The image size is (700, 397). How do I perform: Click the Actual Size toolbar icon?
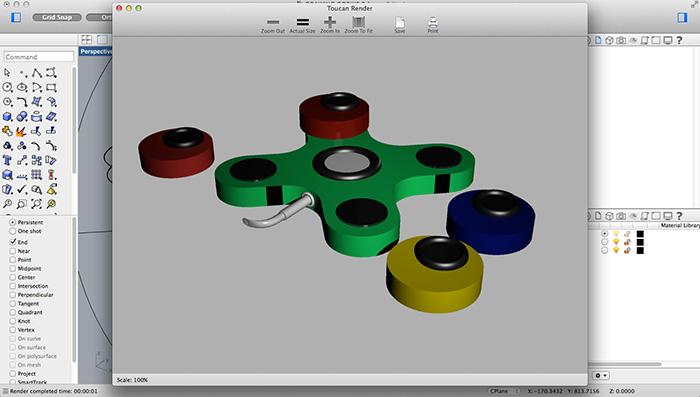pos(302,25)
